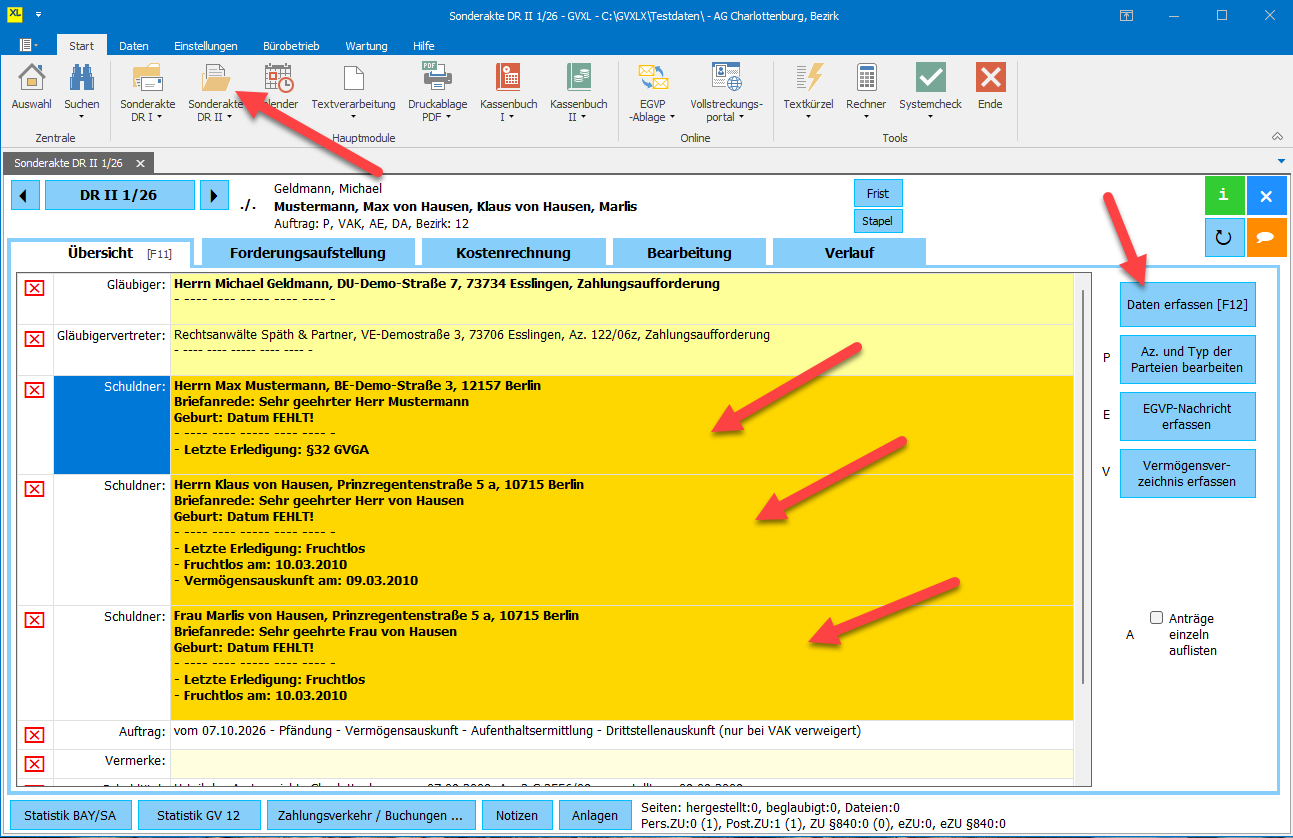This screenshot has width=1293, height=838.
Task: Go to previous file with left arrow
Action: (x=26, y=195)
